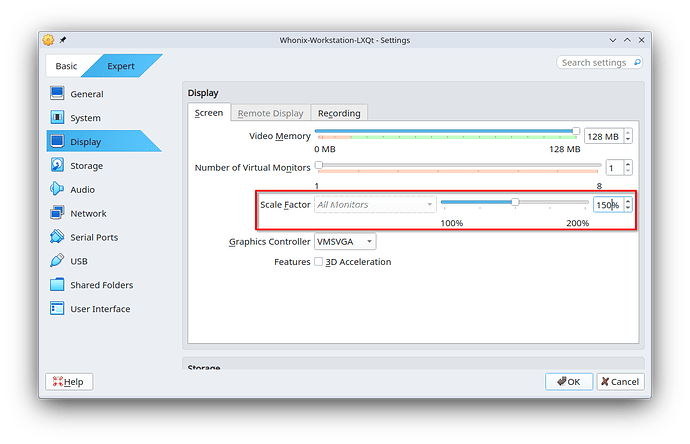Click the OK button
The width and height of the screenshot is (690, 444).
569,381
